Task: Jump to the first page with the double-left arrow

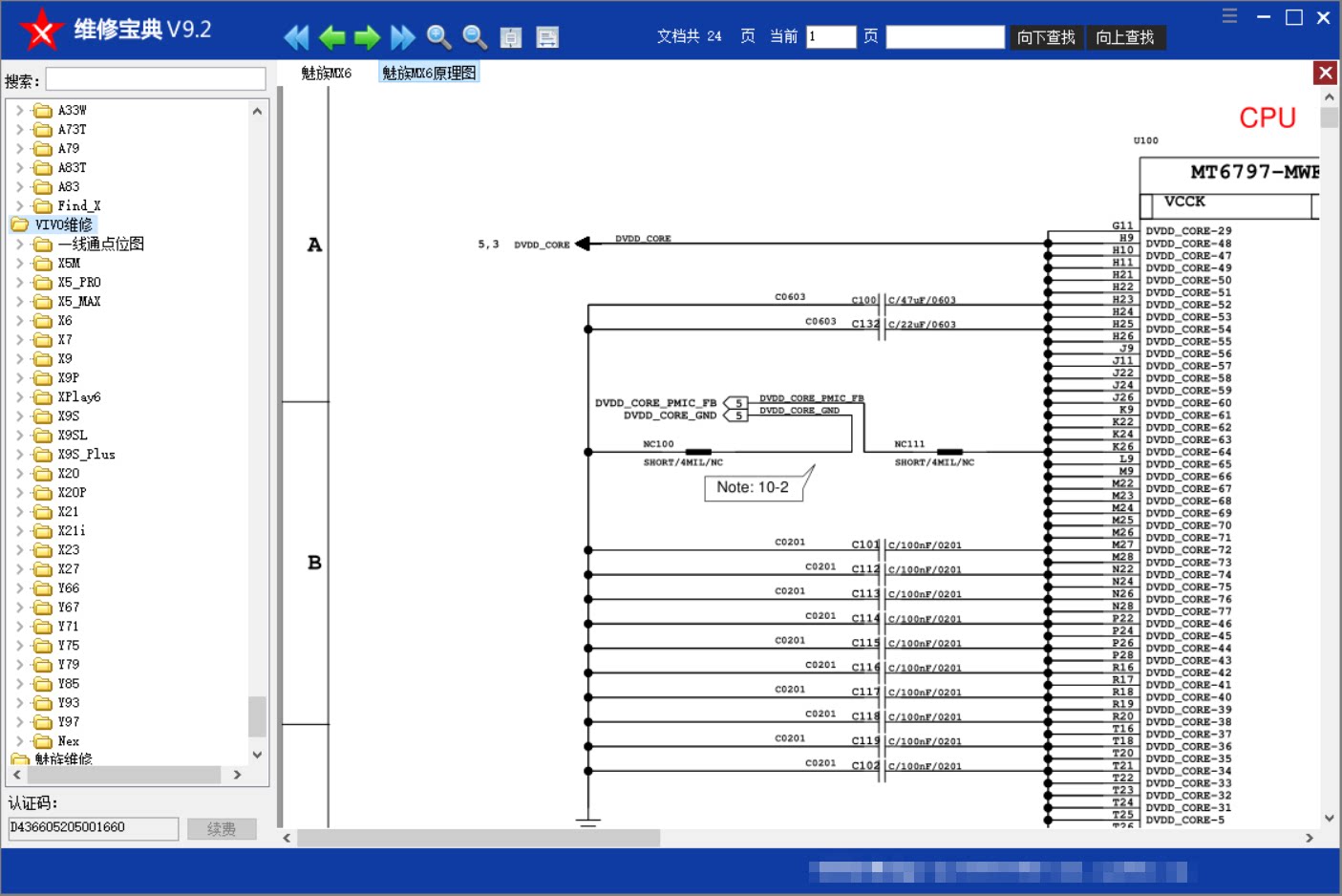Action: 296,37
